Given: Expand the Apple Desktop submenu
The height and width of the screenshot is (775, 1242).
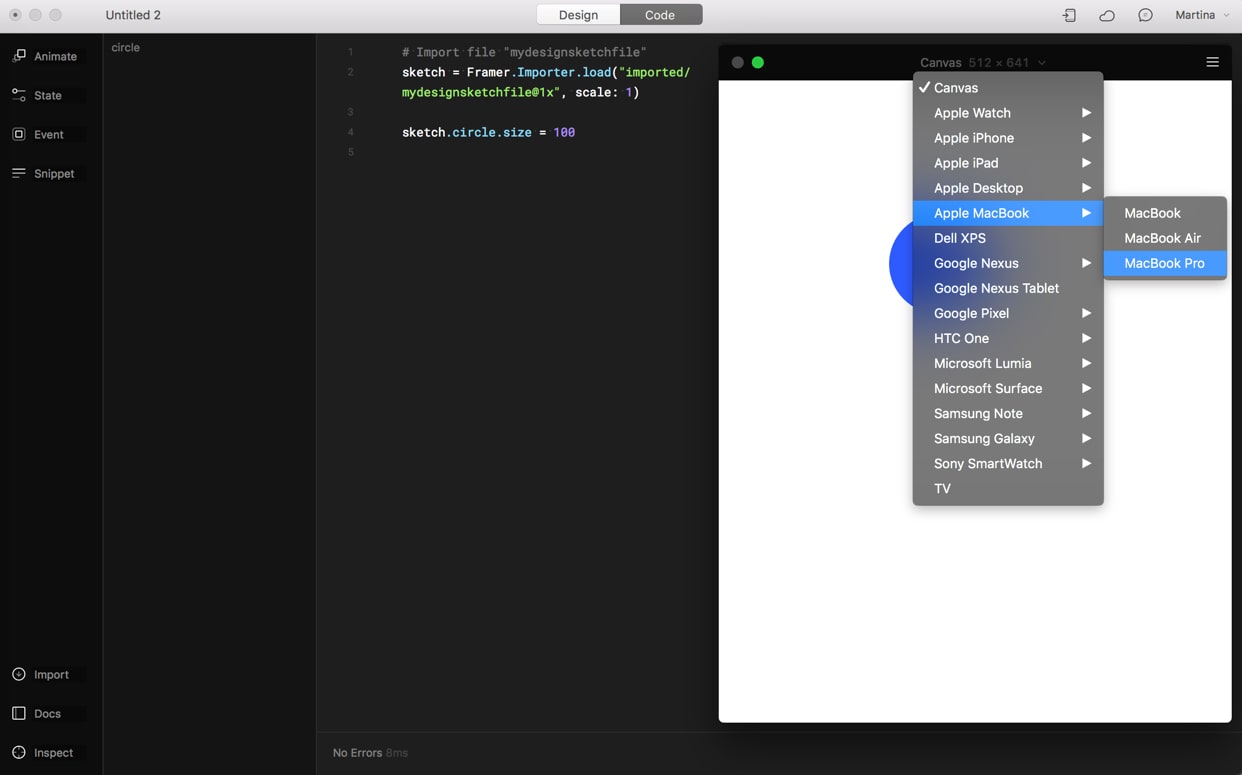Looking at the screenshot, I should tap(1008, 188).
